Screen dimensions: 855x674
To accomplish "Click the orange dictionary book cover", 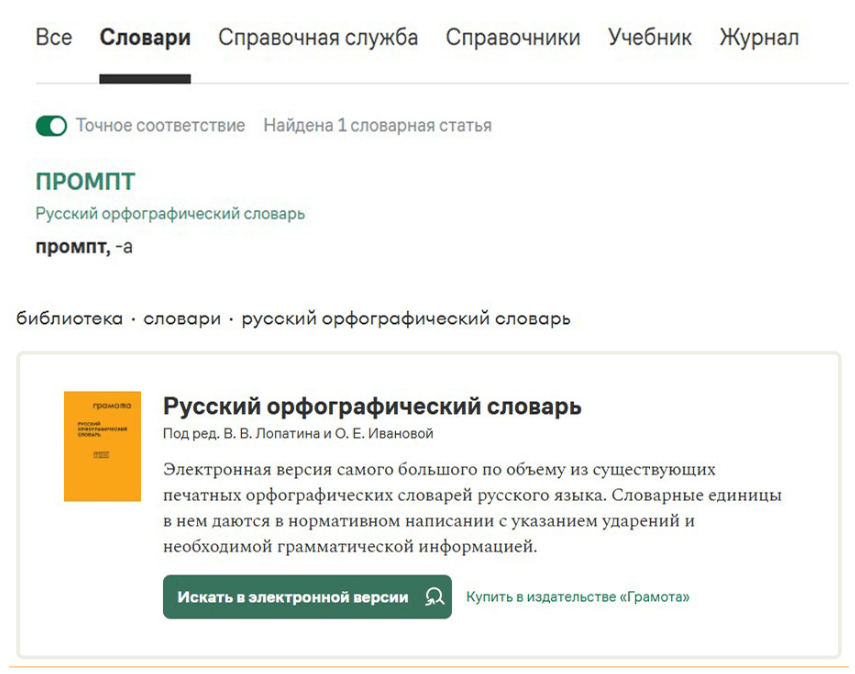I will click(103, 446).
